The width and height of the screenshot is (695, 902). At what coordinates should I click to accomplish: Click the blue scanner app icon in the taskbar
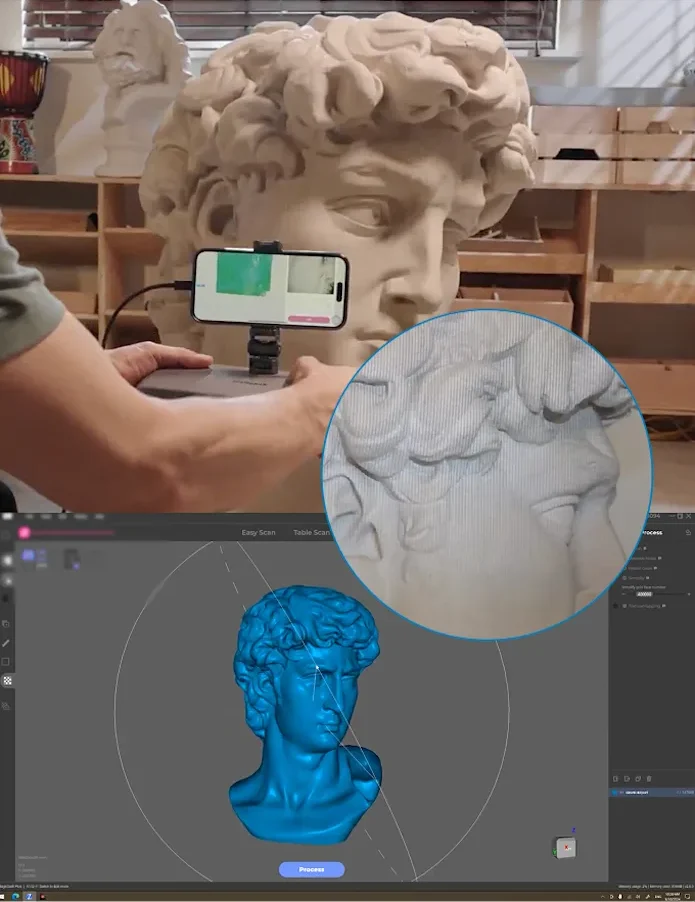[29, 896]
